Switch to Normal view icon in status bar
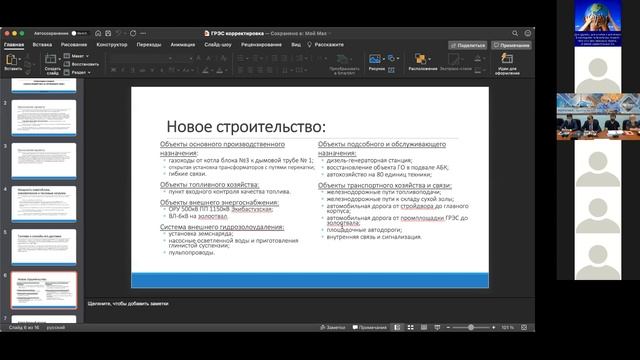 click(x=397, y=327)
